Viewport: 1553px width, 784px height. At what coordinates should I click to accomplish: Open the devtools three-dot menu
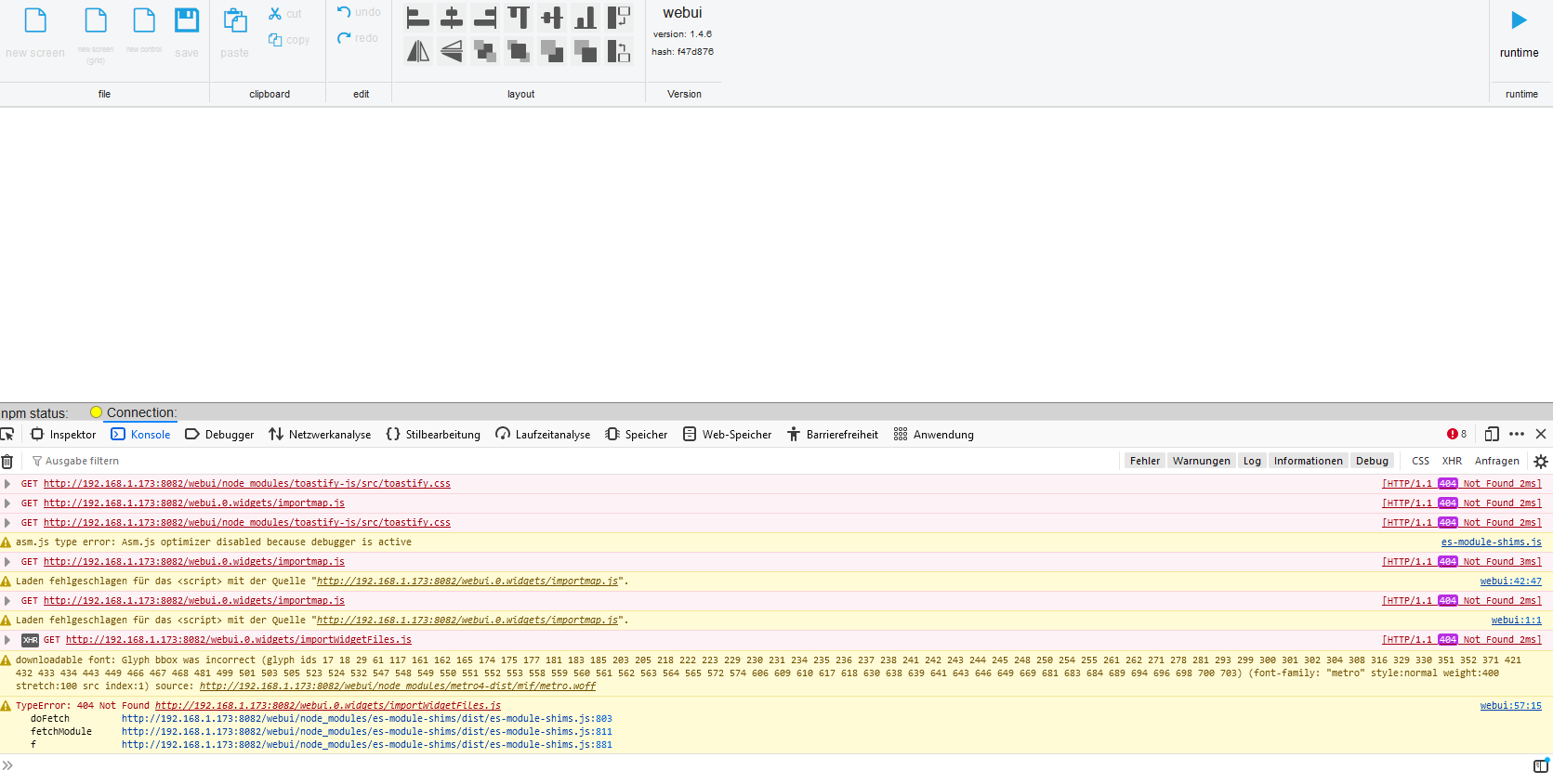pyautogui.click(x=1517, y=434)
